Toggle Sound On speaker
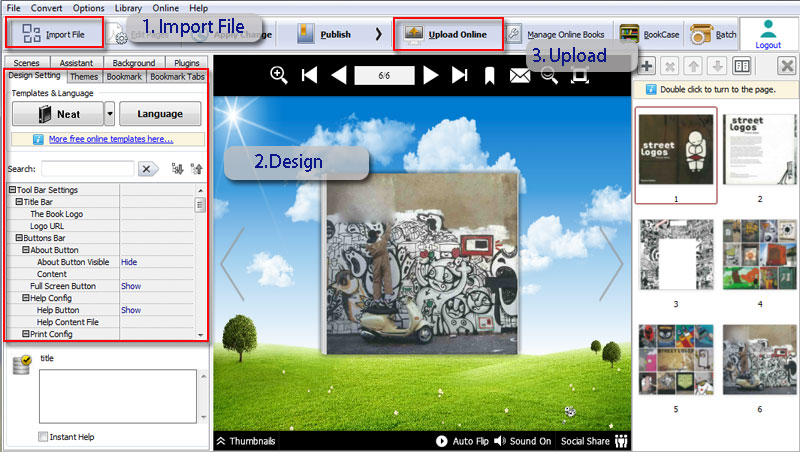 tap(523, 441)
